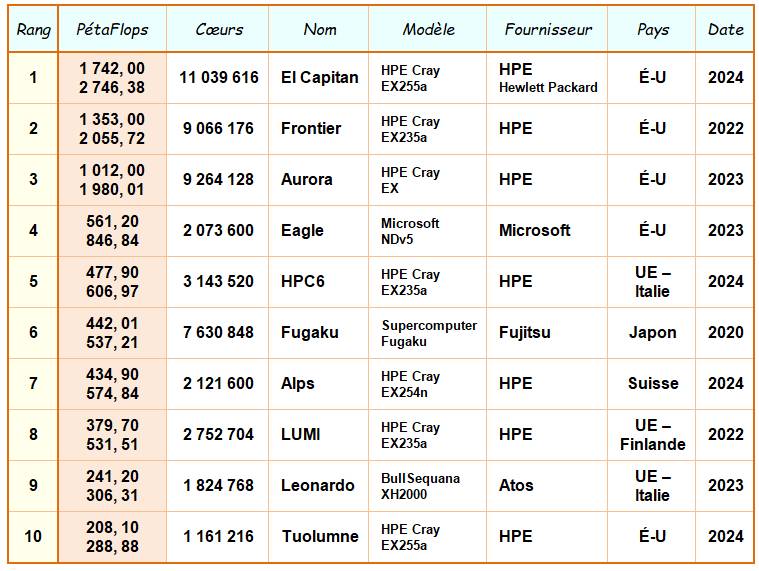
Task: Select the 11 039 616 cores cell
Action: [x=219, y=77]
